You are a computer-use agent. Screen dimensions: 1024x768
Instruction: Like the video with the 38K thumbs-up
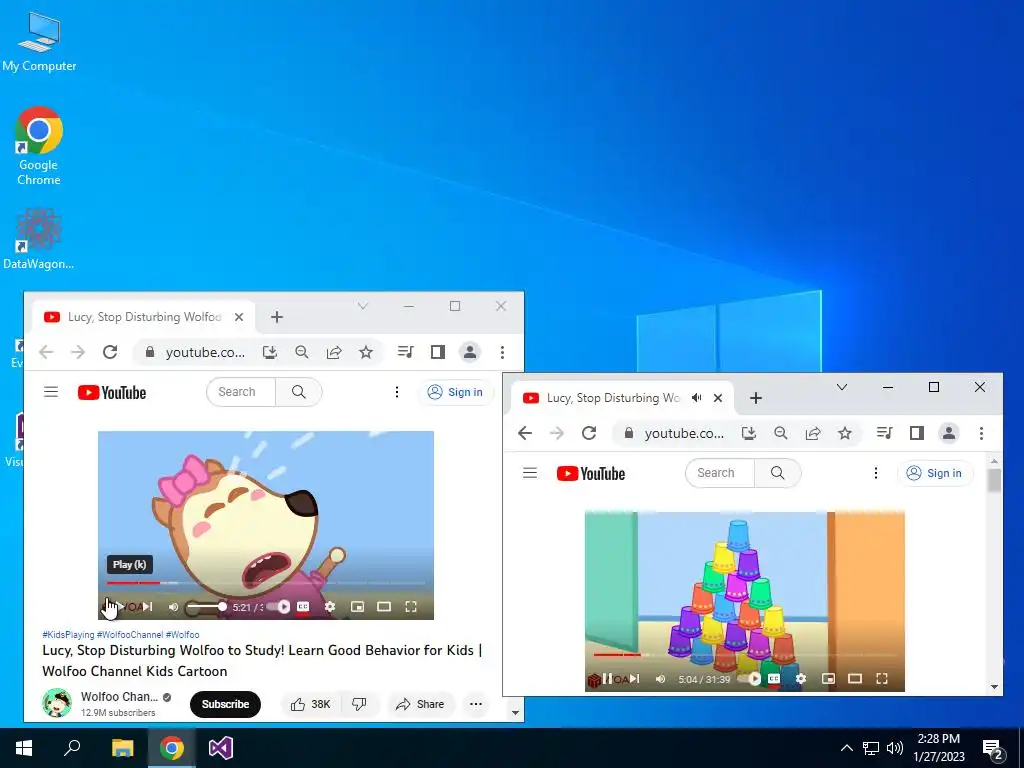click(311, 704)
